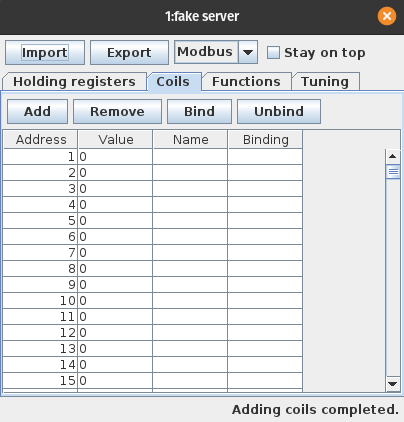This screenshot has width=404, height=422.
Task: Click the scrollbar up arrow
Action: (x=393, y=156)
